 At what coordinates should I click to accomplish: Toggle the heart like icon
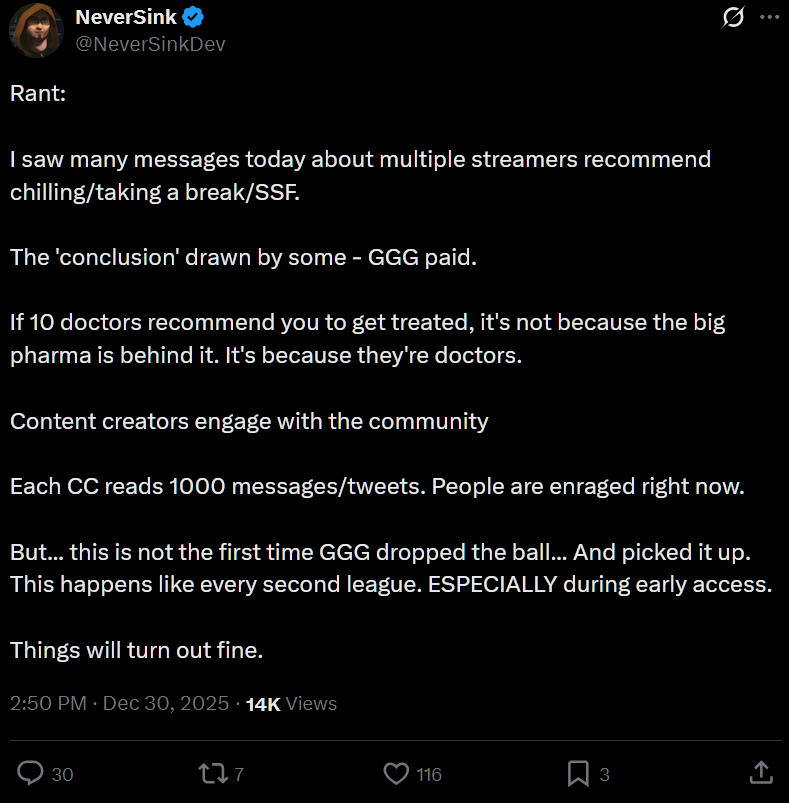point(396,773)
